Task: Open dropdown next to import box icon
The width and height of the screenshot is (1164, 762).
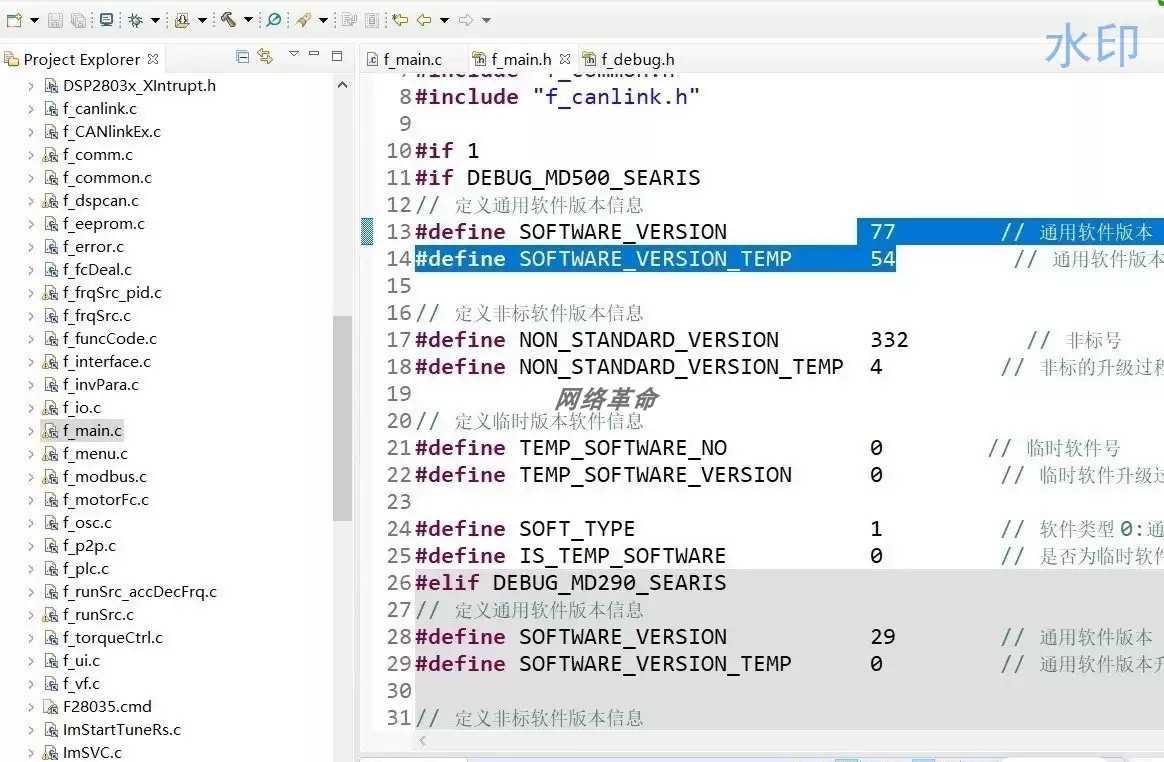Action: 202,21
